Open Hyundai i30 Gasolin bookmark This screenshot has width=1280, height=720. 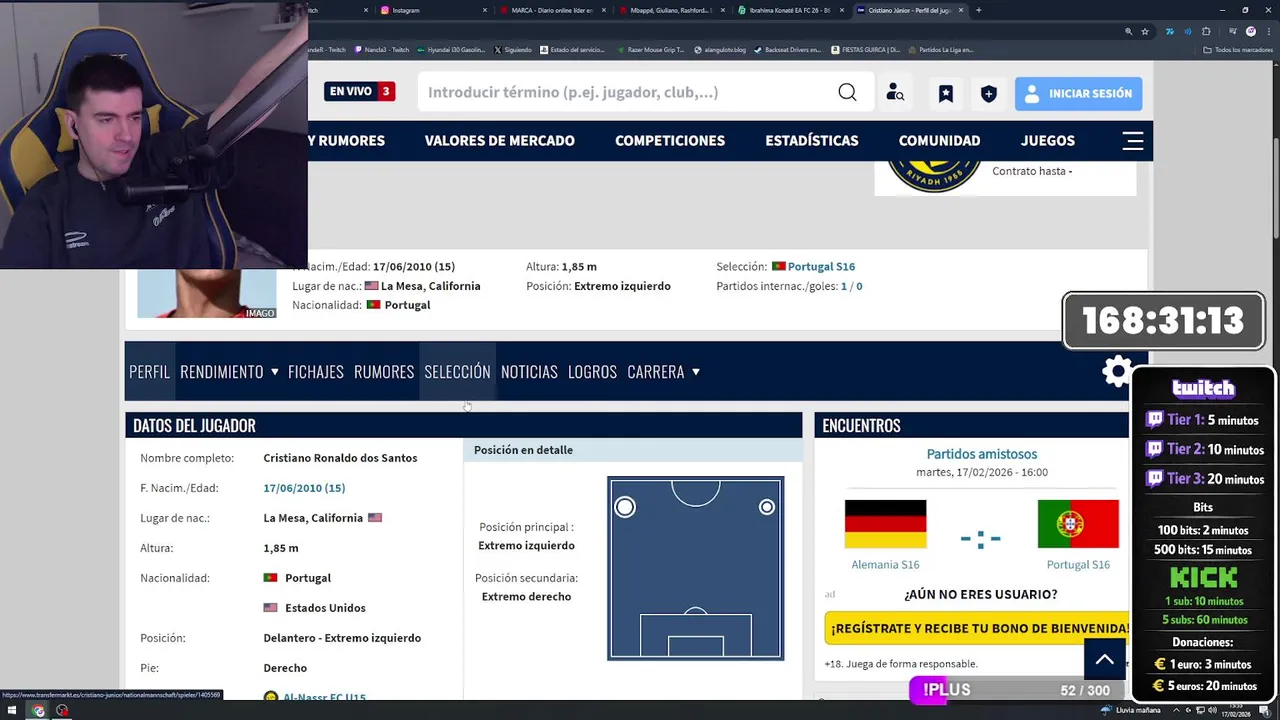point(450,49)
